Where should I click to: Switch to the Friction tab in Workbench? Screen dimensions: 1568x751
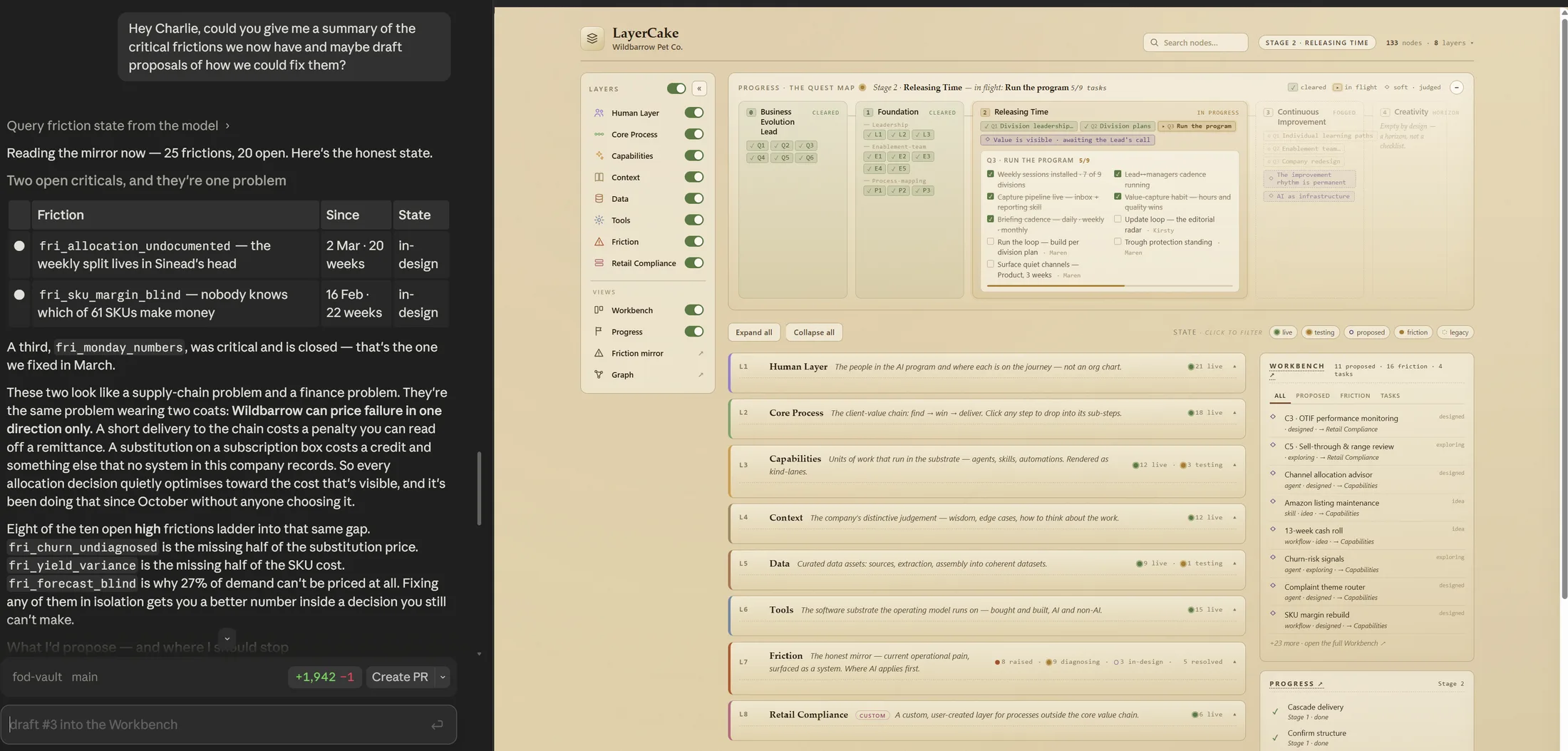coord(1354,396)
